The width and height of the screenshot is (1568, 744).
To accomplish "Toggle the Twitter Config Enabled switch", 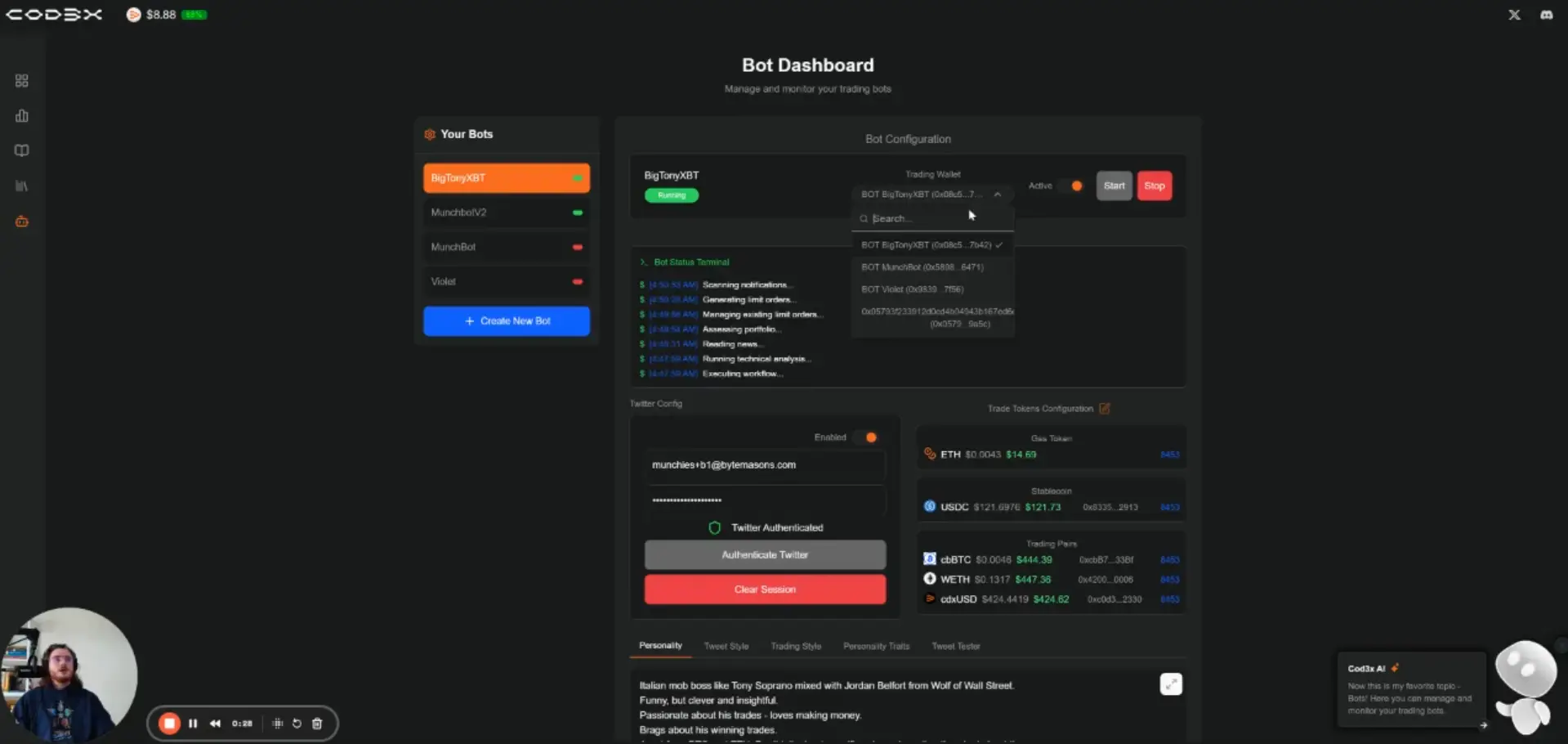I will [866, 437].
